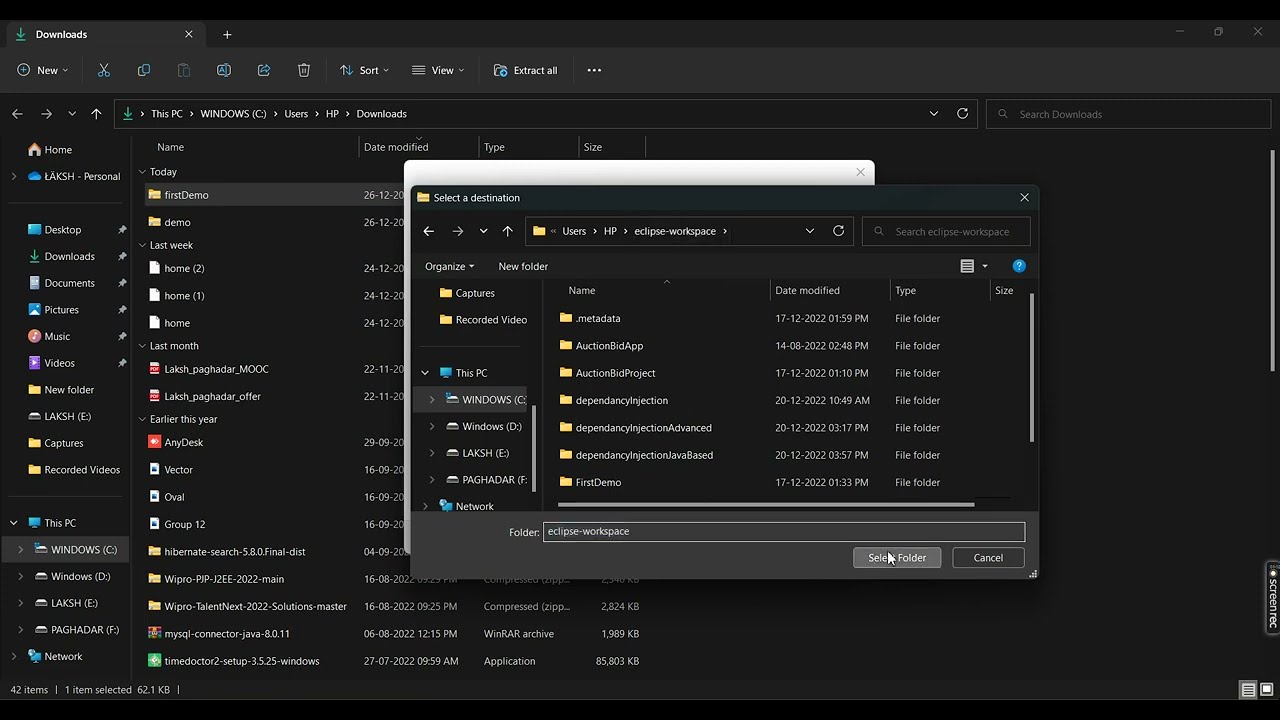Sort dialog list by Date modified column

pos(807,291)
